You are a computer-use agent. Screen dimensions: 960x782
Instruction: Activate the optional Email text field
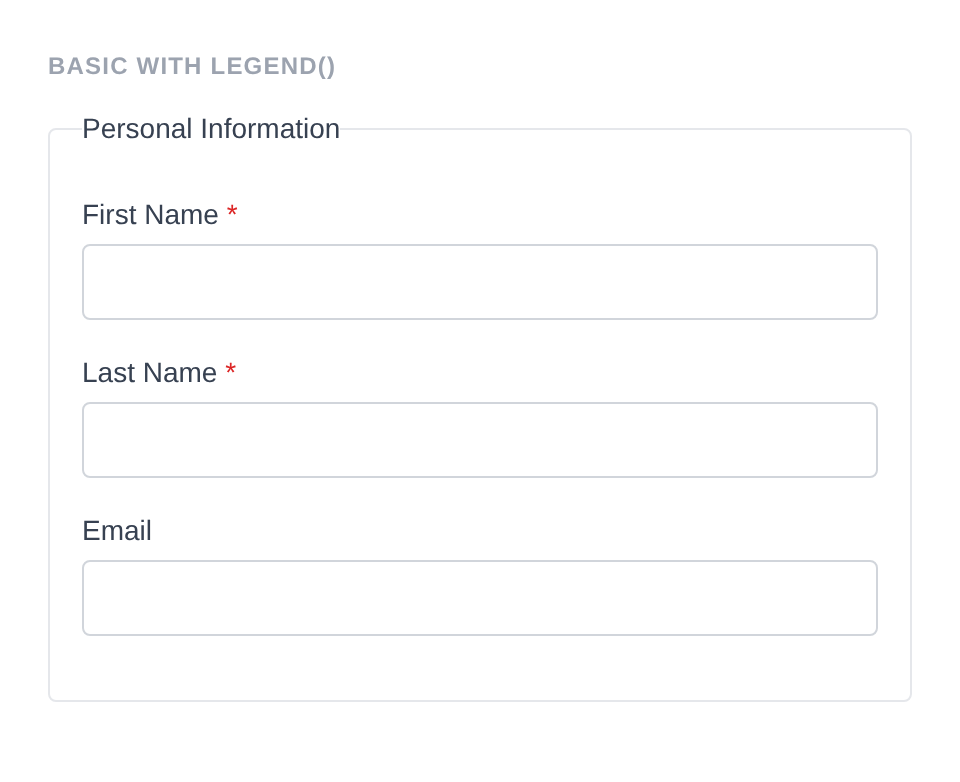(480, 598)
